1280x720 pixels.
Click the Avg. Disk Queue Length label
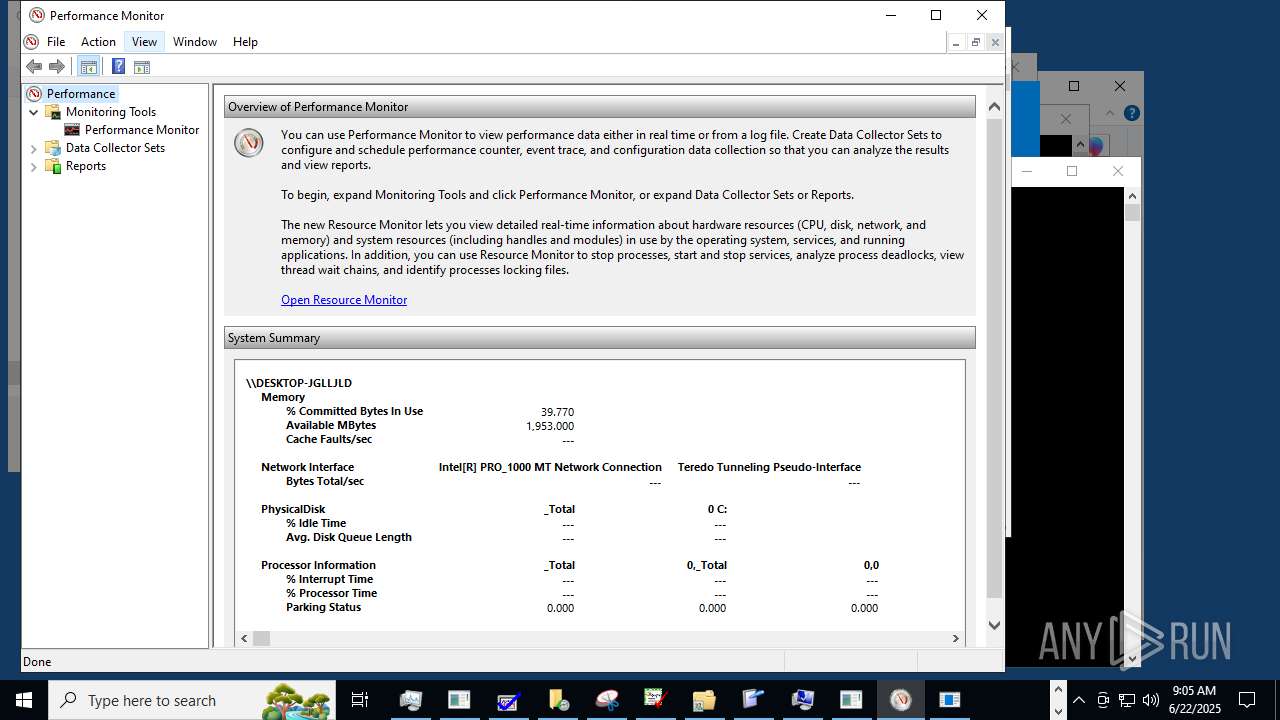[349, 537]
